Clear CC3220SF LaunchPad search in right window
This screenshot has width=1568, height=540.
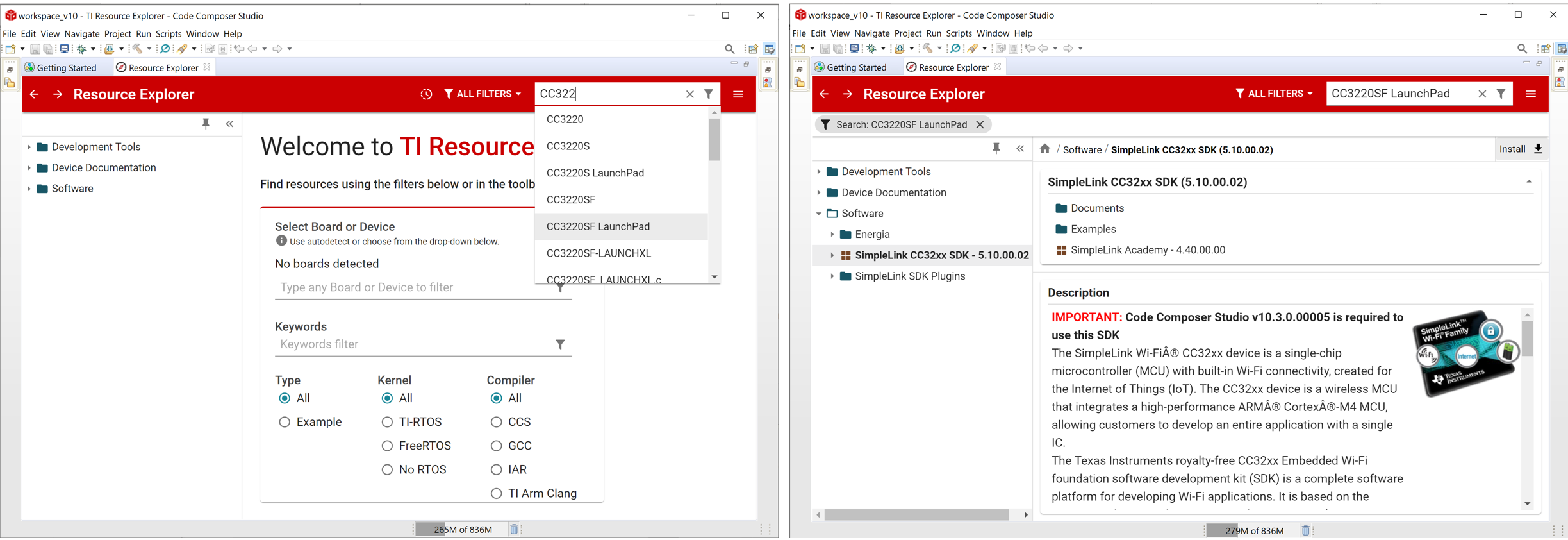pos(1482,94)
